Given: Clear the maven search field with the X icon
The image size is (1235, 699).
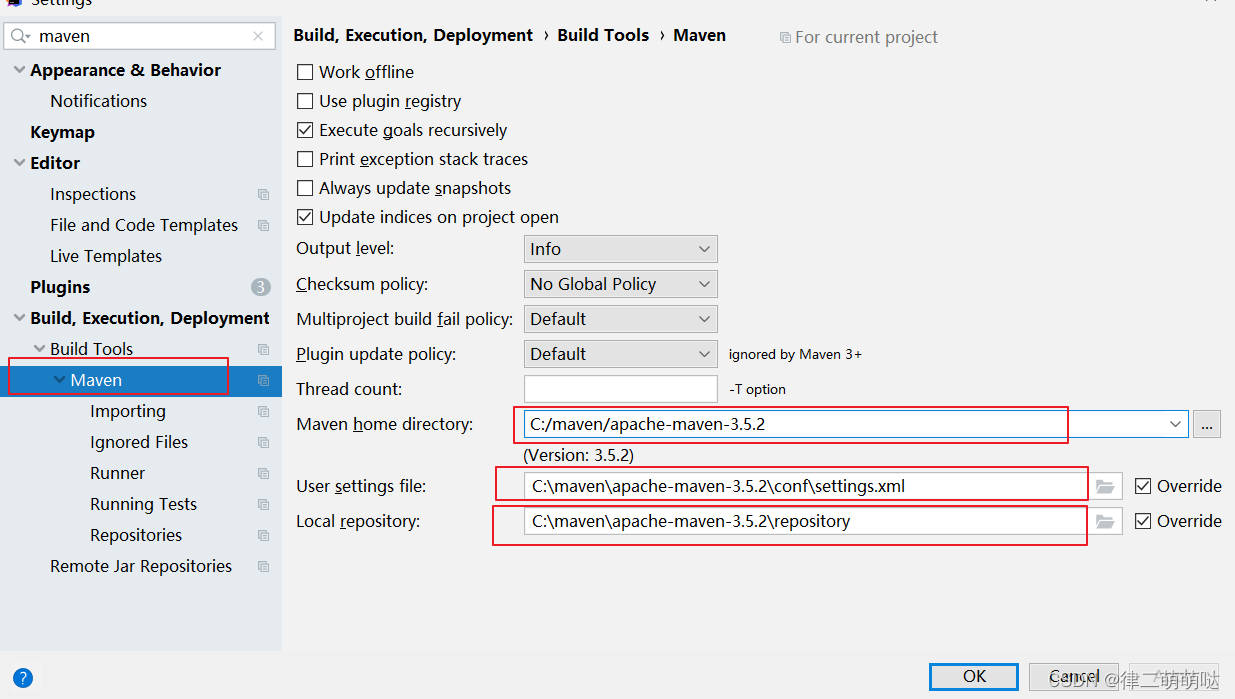Looking at the screenshot, I should click(x=258, y=36).
